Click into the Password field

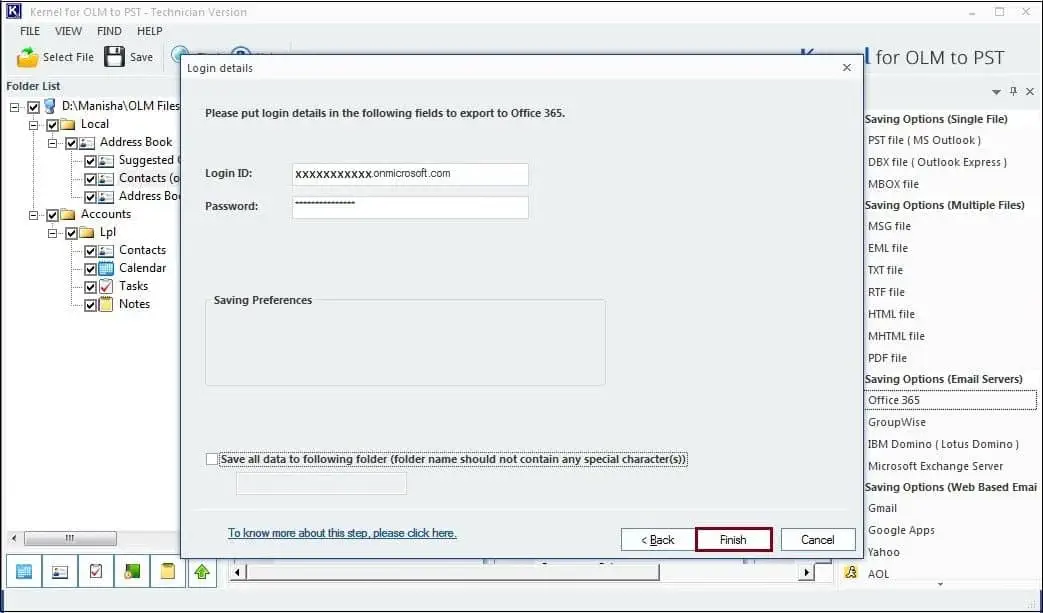410,207
